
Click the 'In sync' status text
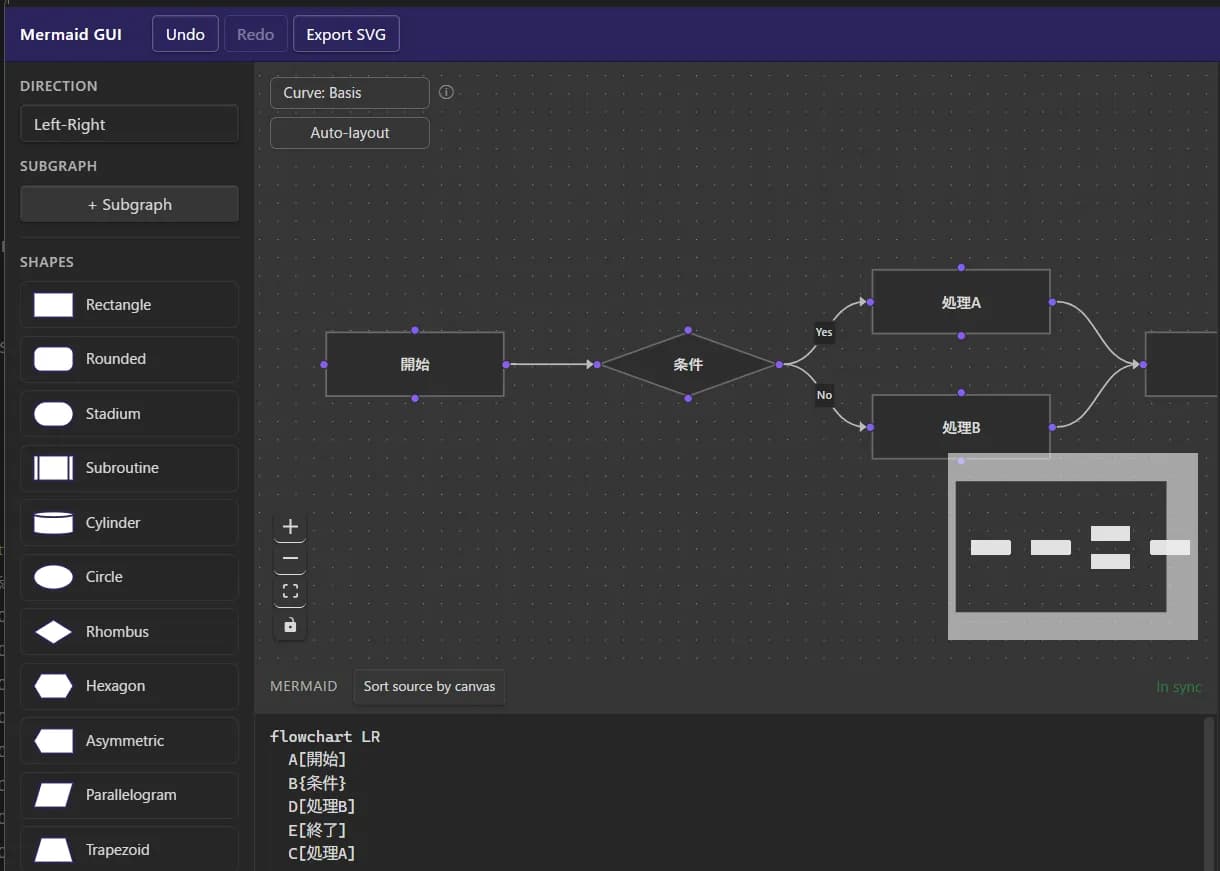coord(1179,687)
